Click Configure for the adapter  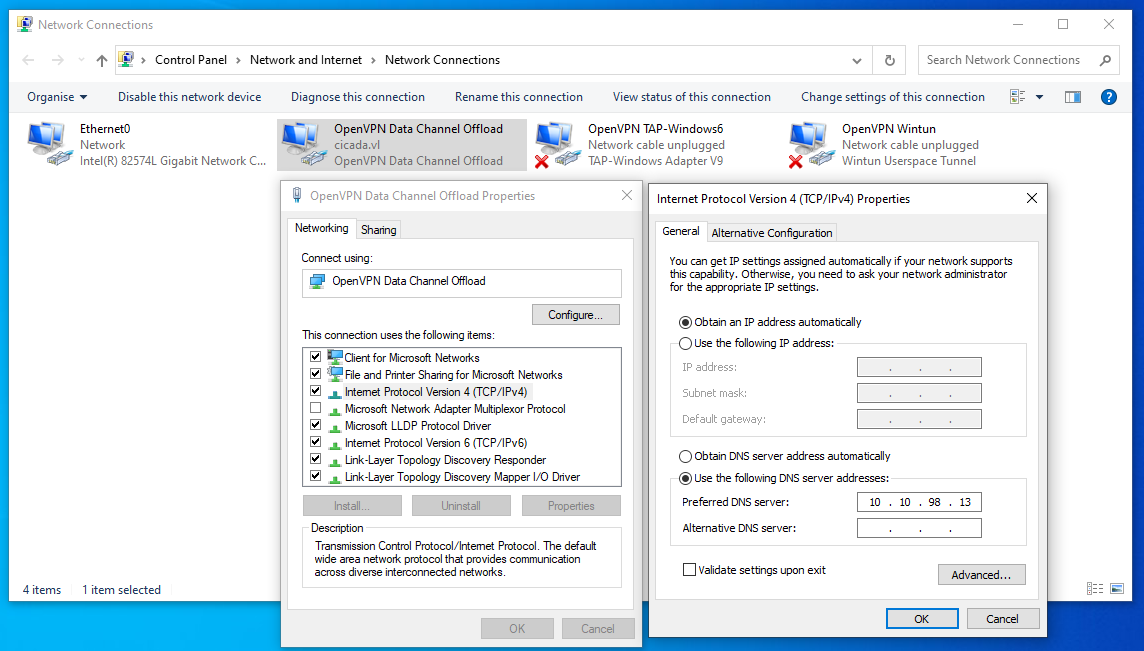pos(576,315)
